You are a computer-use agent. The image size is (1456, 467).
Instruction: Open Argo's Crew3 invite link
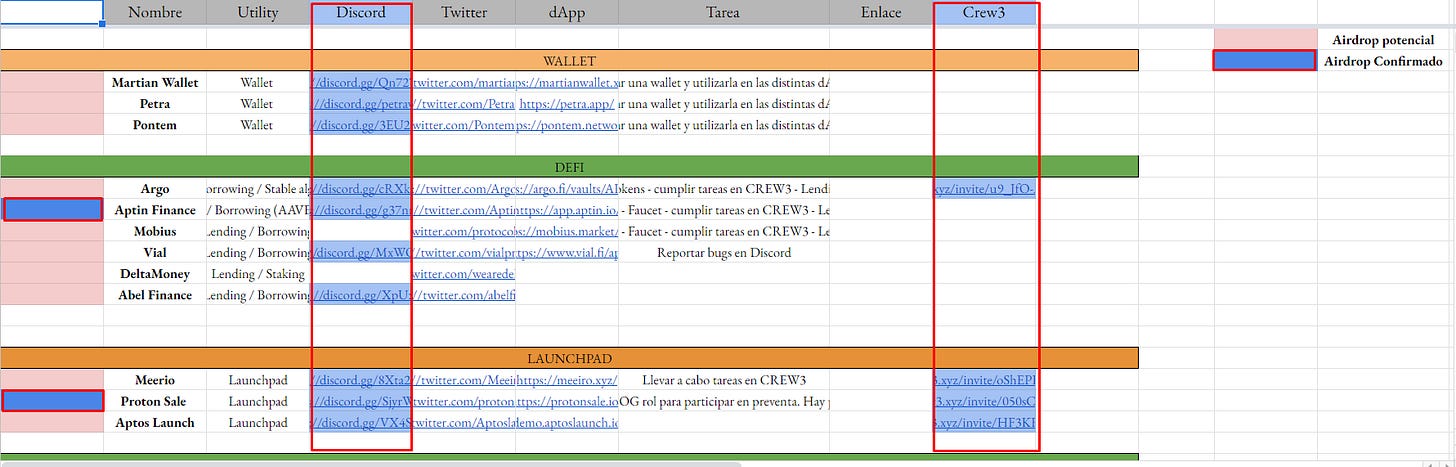coord(985,188)
